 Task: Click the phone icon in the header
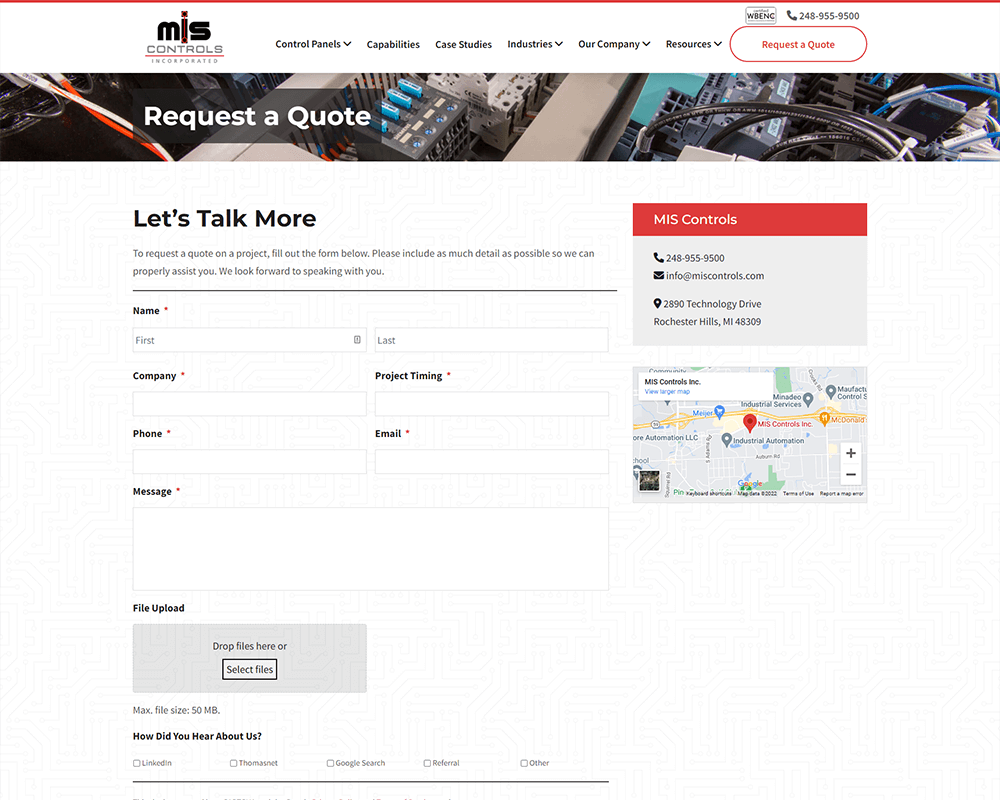(x=792, y=15)
